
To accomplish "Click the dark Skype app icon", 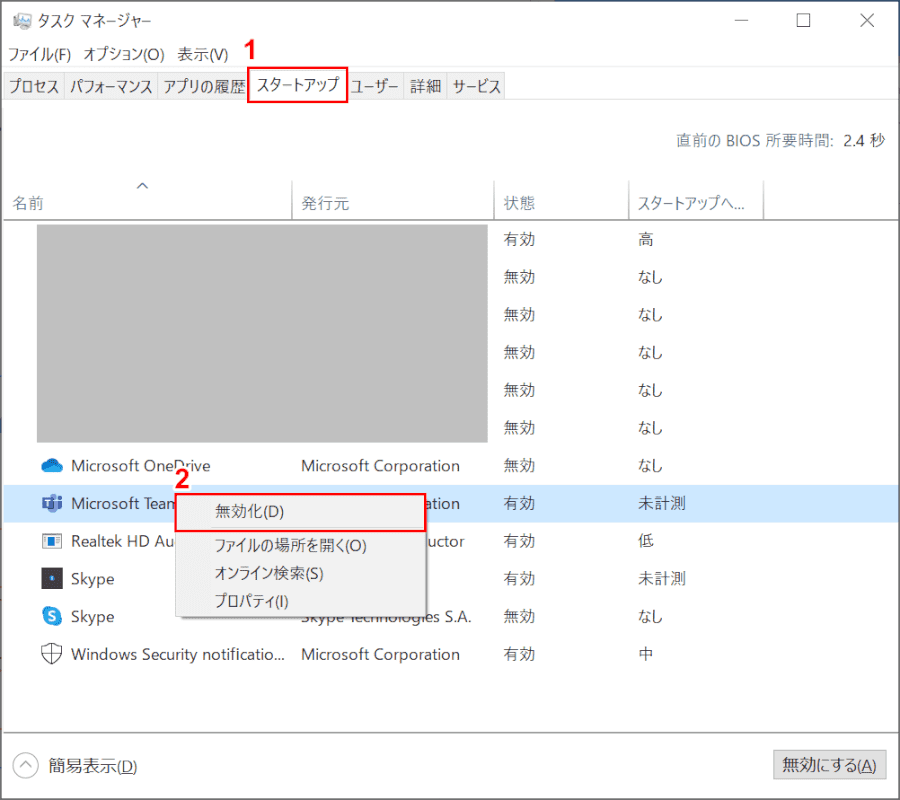I will 52,578.
